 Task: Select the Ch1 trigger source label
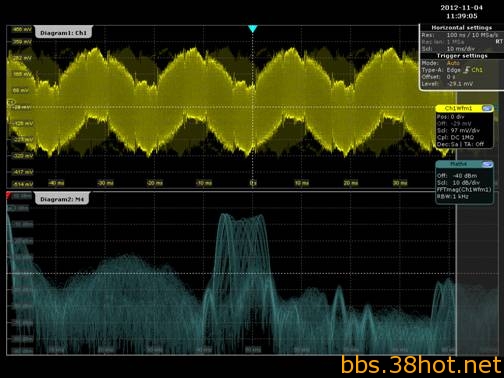pyautogui.click(x=477, y=70)
